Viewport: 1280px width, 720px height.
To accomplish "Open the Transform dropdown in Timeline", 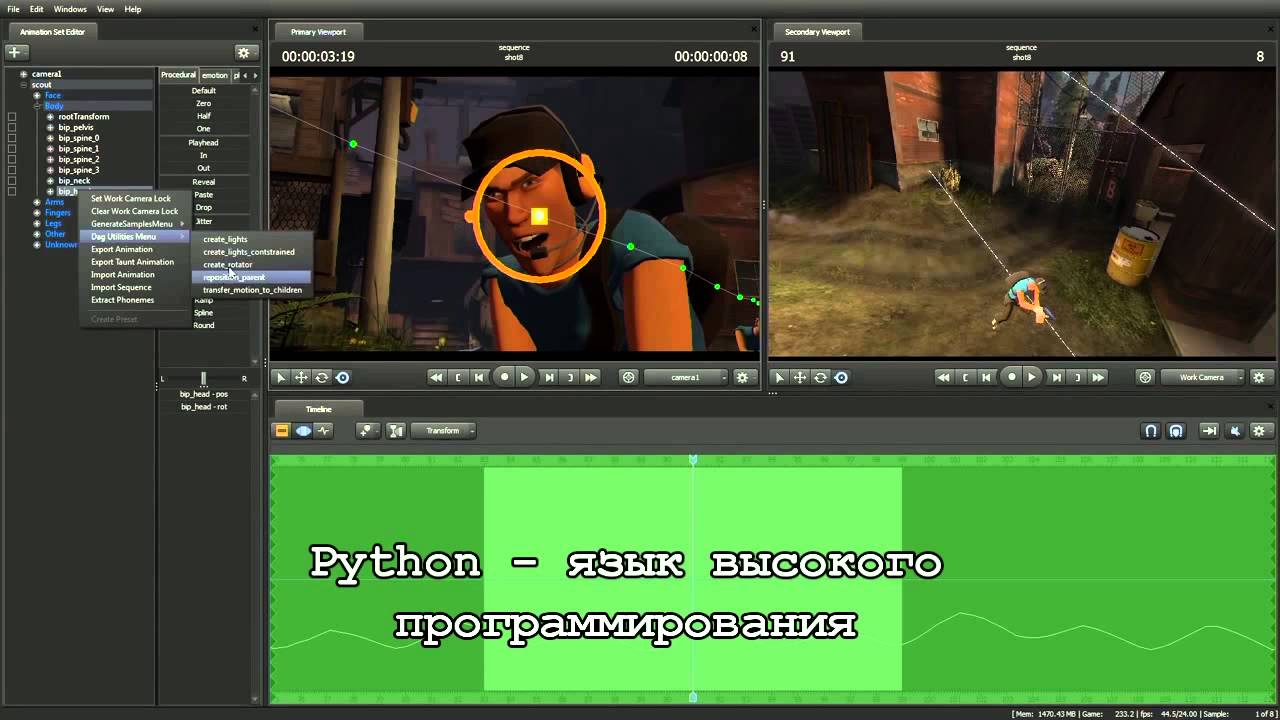I will point(444,431).
